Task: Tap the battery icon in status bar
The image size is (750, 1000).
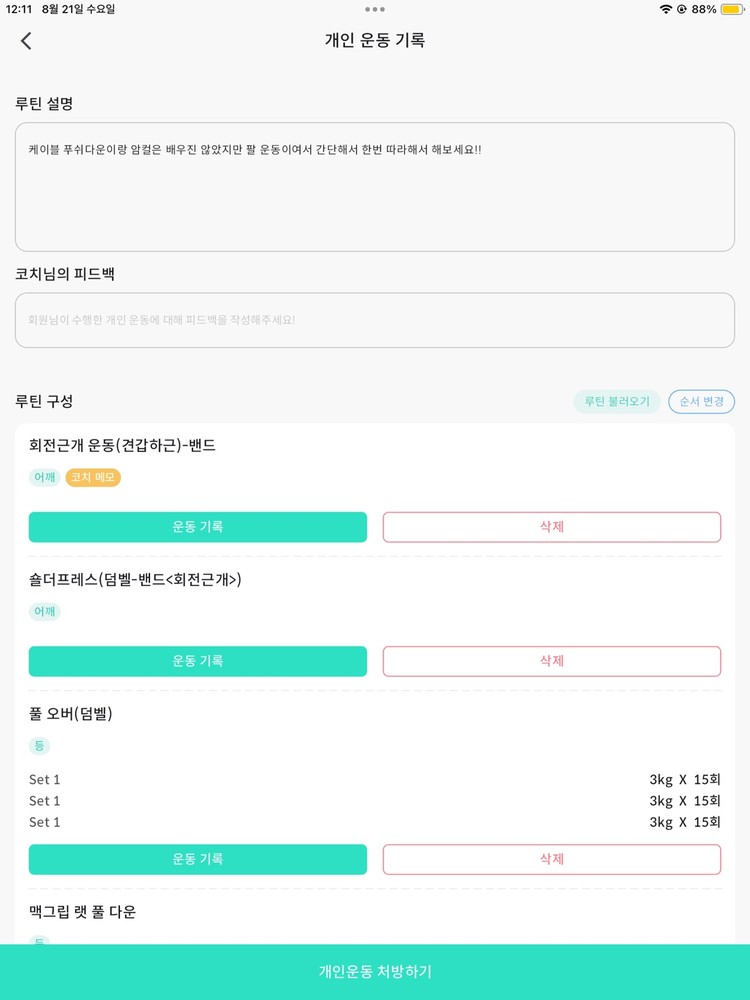Action: pos(731,9)
